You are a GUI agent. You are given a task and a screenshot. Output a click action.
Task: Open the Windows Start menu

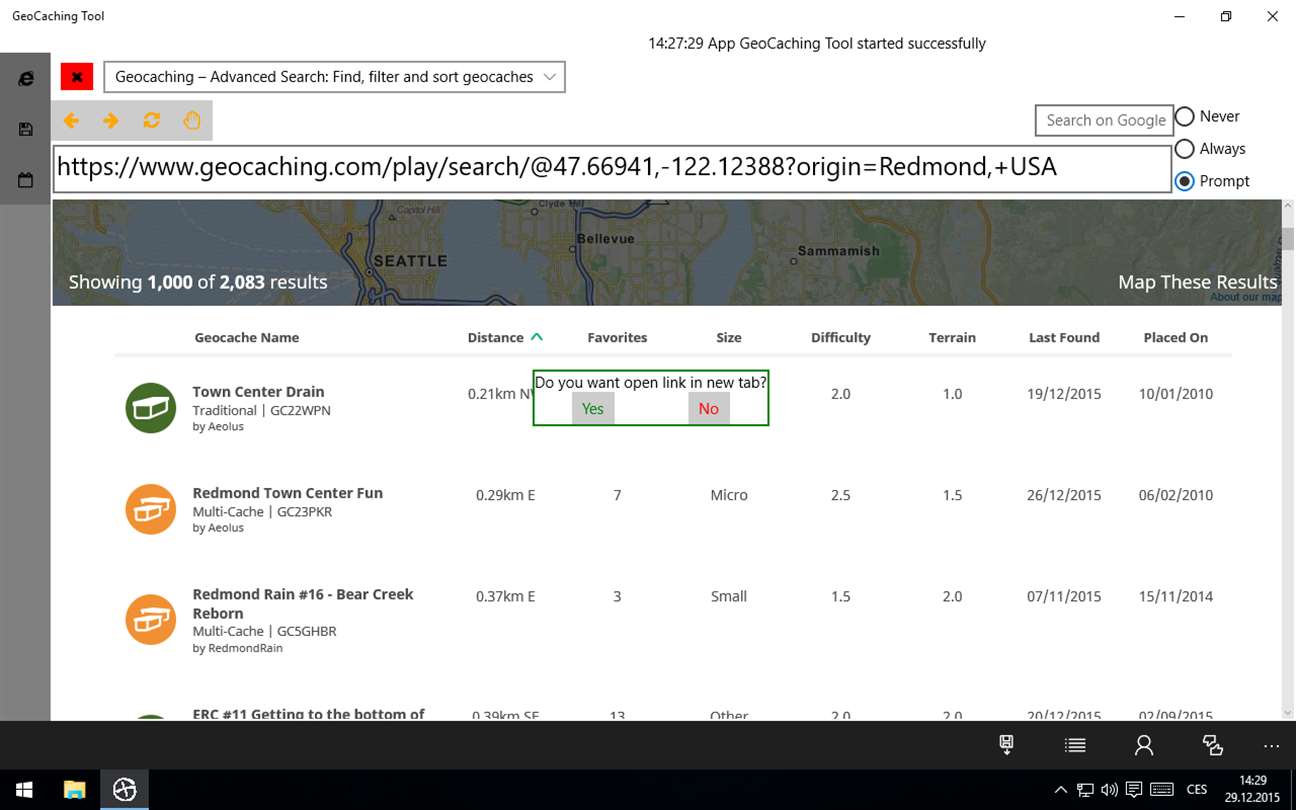[24, 790]
